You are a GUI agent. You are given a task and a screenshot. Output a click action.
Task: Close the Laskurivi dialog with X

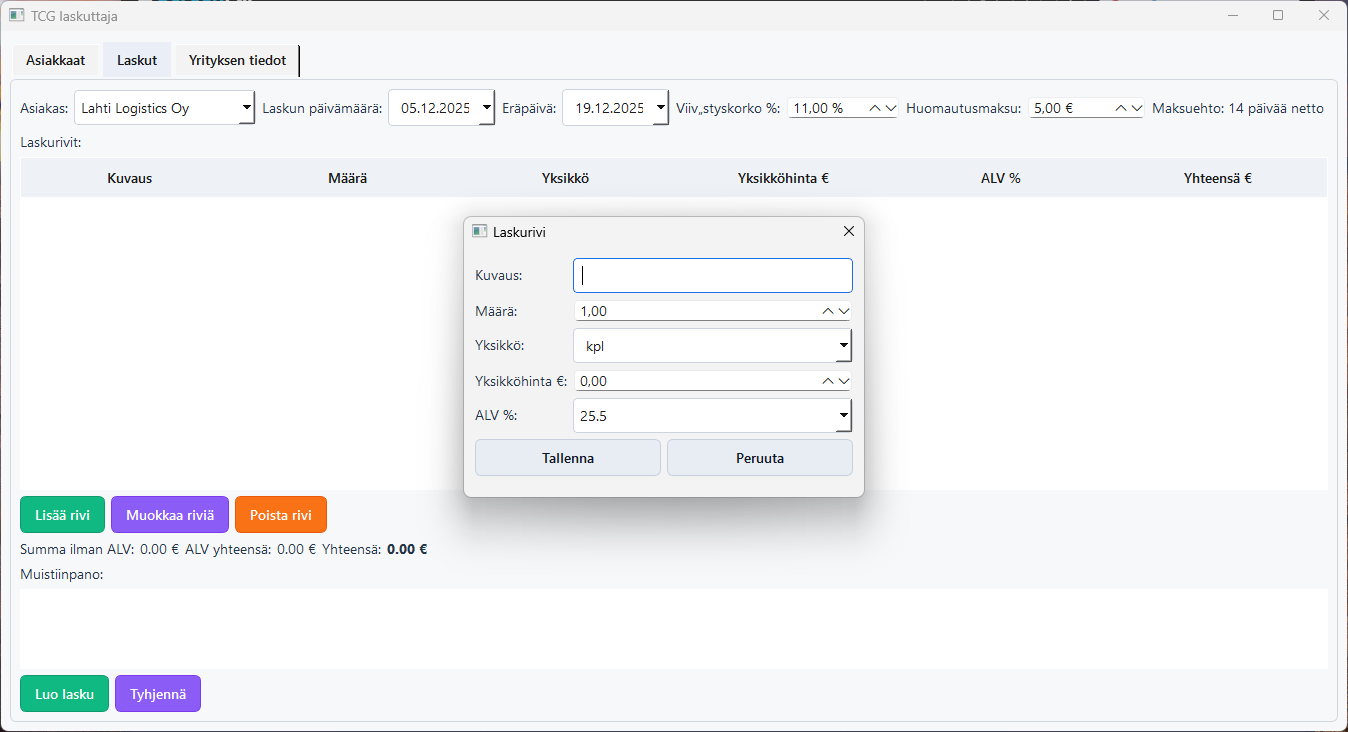pos(849,231)
